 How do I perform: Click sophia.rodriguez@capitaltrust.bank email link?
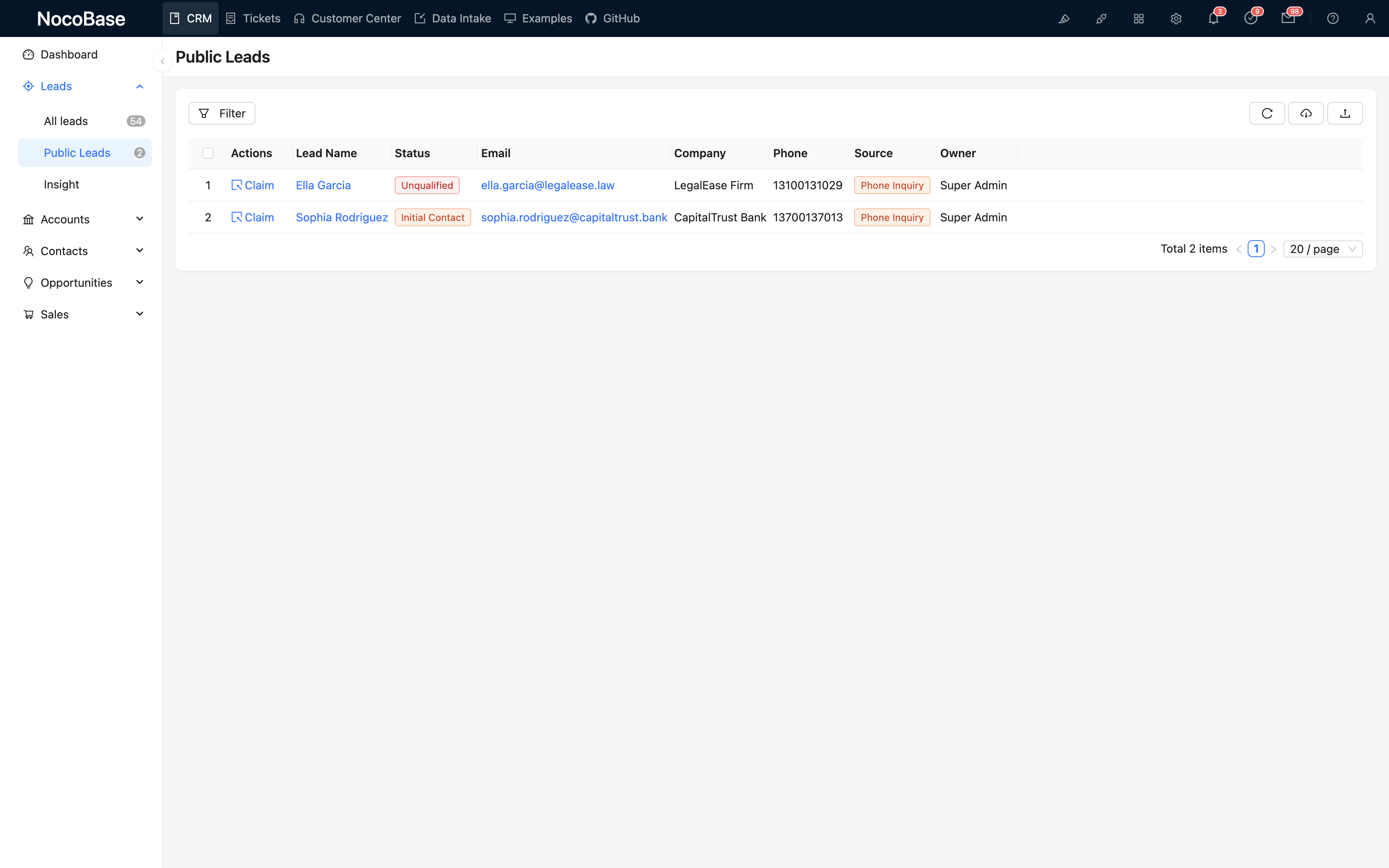[x=574, y=218]
